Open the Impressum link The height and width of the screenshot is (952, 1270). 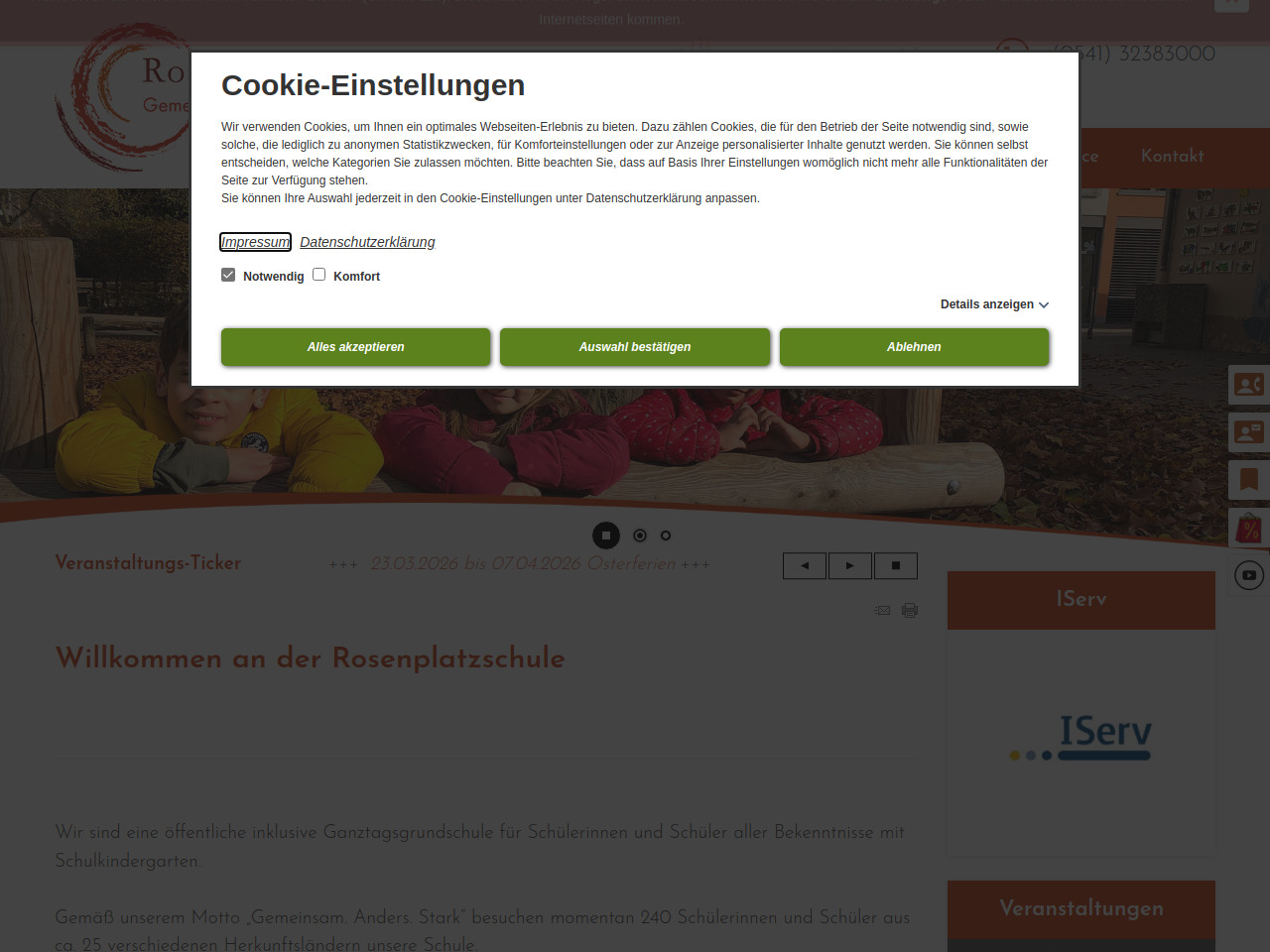point(255,242)
